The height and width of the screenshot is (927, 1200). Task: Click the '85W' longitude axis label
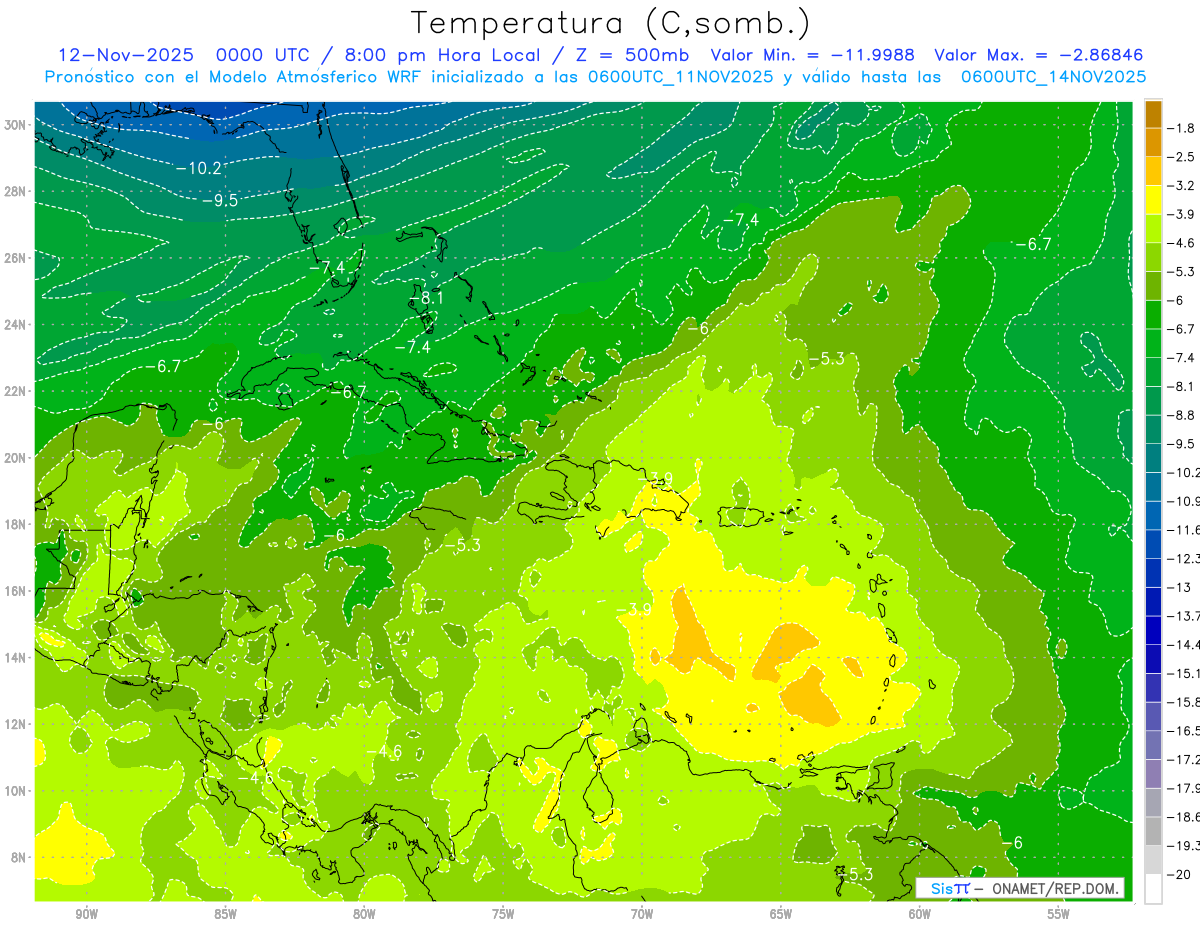pyautogui.click(x=225, y=915)
